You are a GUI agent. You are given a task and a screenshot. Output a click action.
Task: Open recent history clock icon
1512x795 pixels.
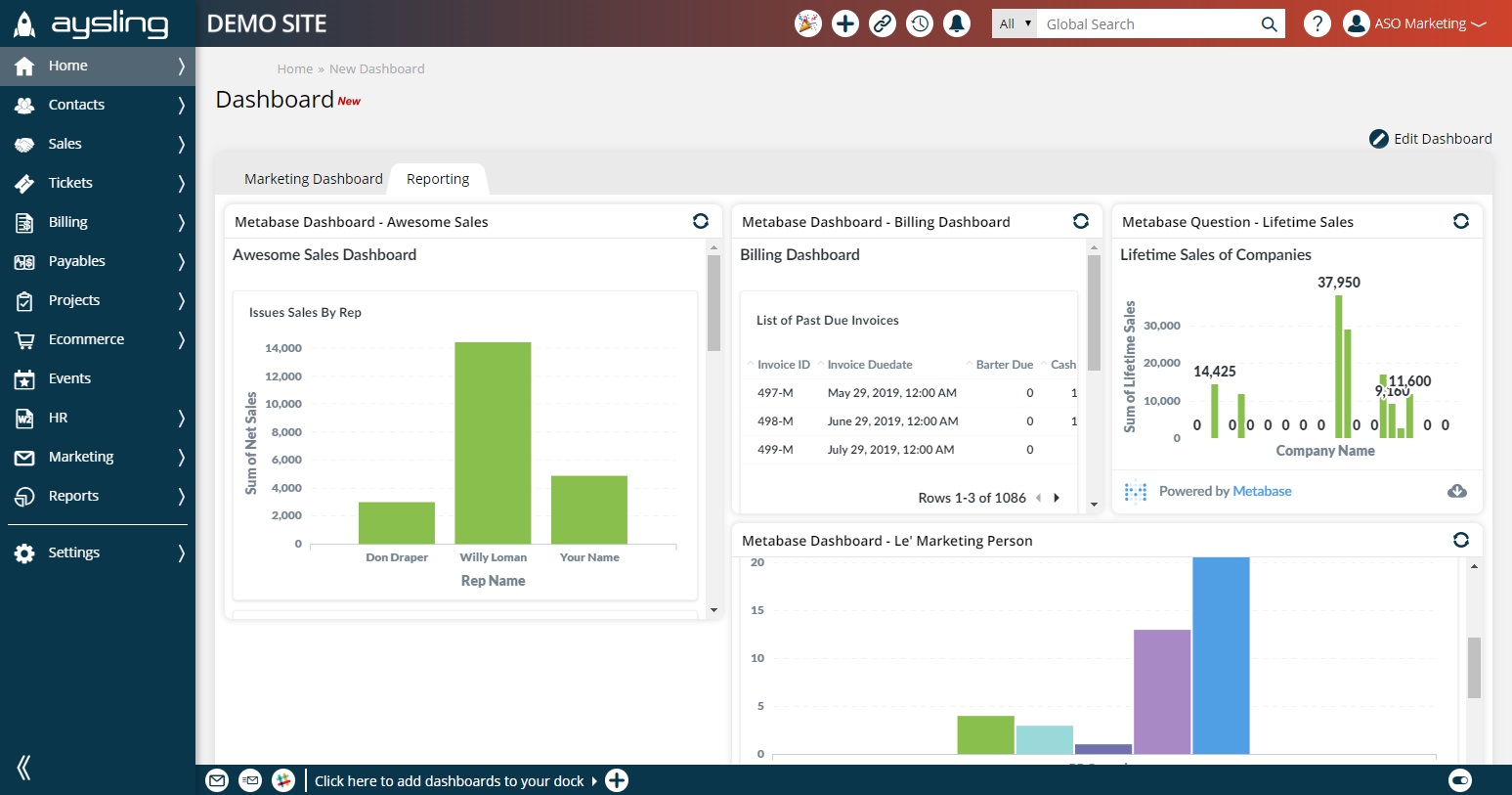[920, 23]
